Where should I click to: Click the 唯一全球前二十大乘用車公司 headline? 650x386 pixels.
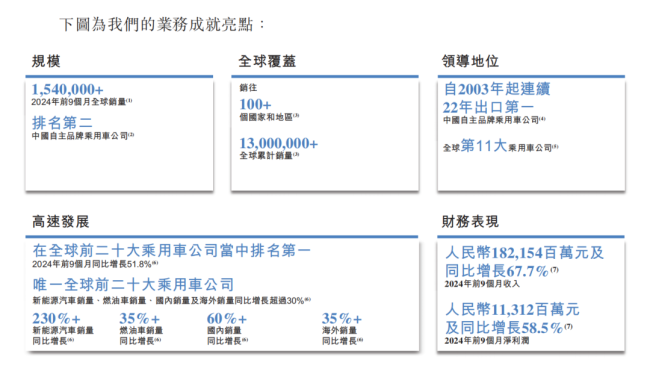click(133, 284)
